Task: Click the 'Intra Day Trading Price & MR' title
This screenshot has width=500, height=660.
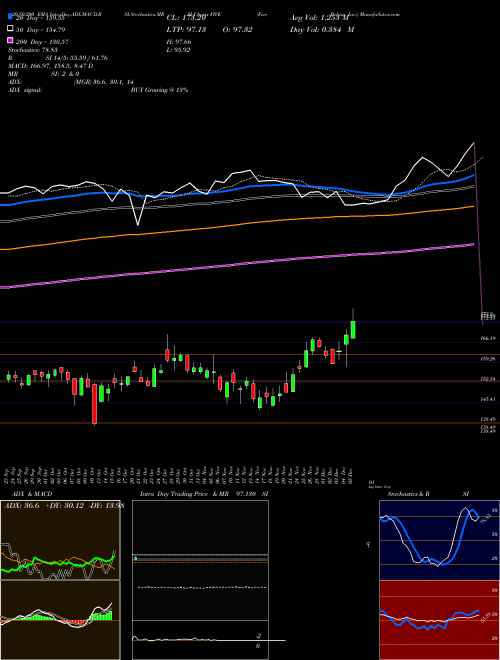Action: [x=184, y=494]
